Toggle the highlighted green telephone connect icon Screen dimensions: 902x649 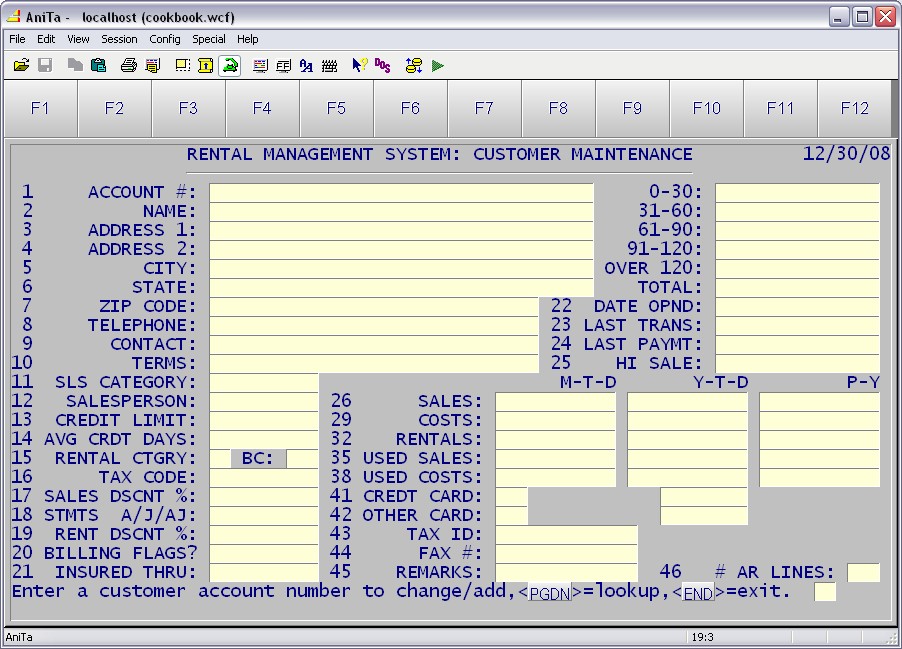point(230,66)
